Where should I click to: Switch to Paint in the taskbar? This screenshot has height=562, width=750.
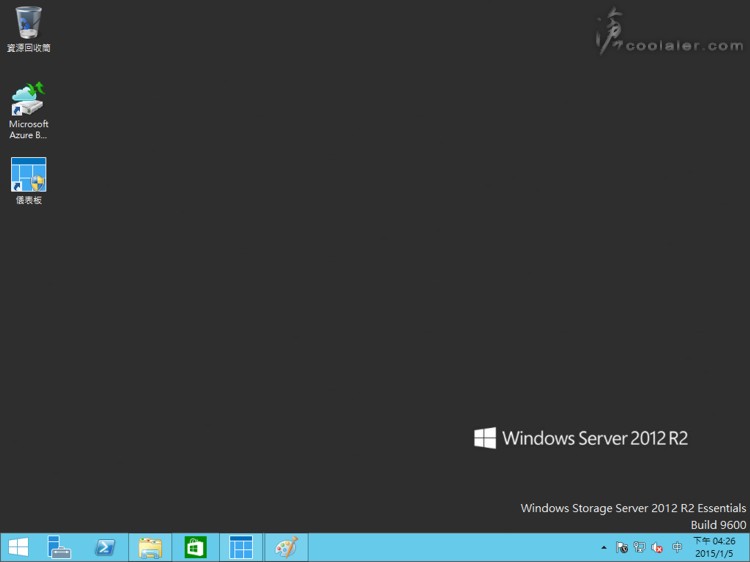coord(286,548)
